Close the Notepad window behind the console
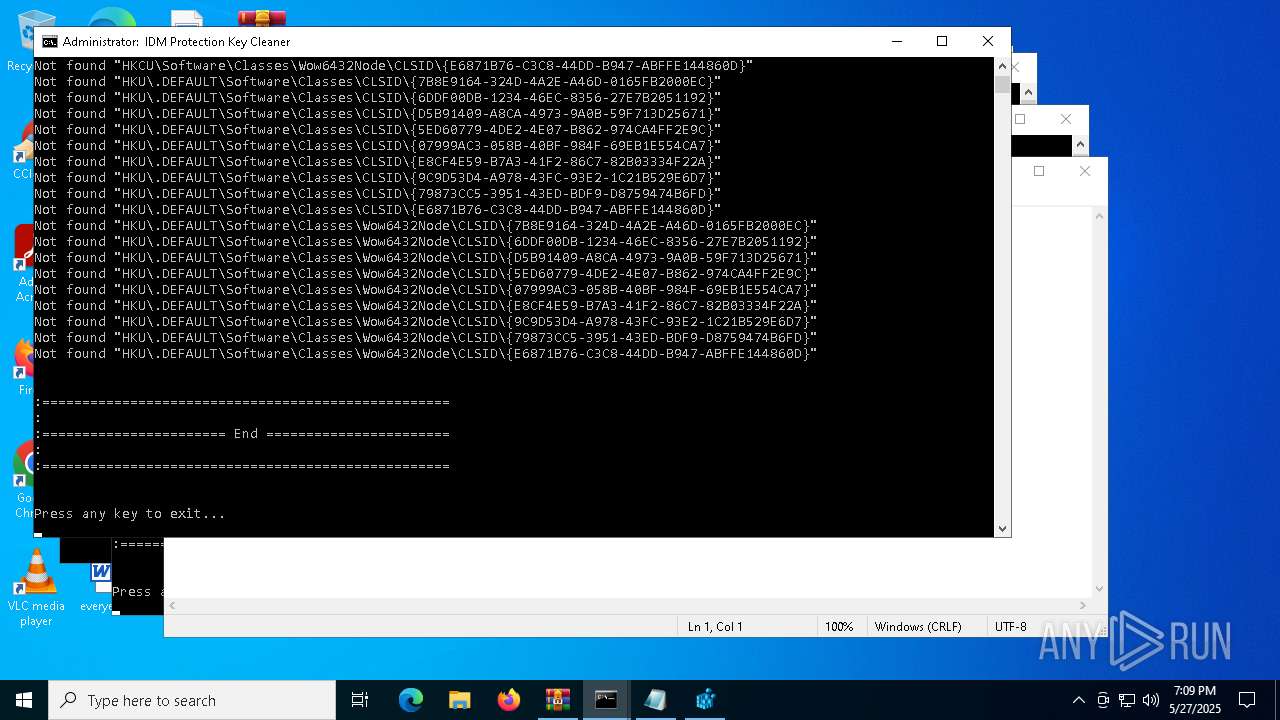1280x720 pixels. coord(1085,171)
